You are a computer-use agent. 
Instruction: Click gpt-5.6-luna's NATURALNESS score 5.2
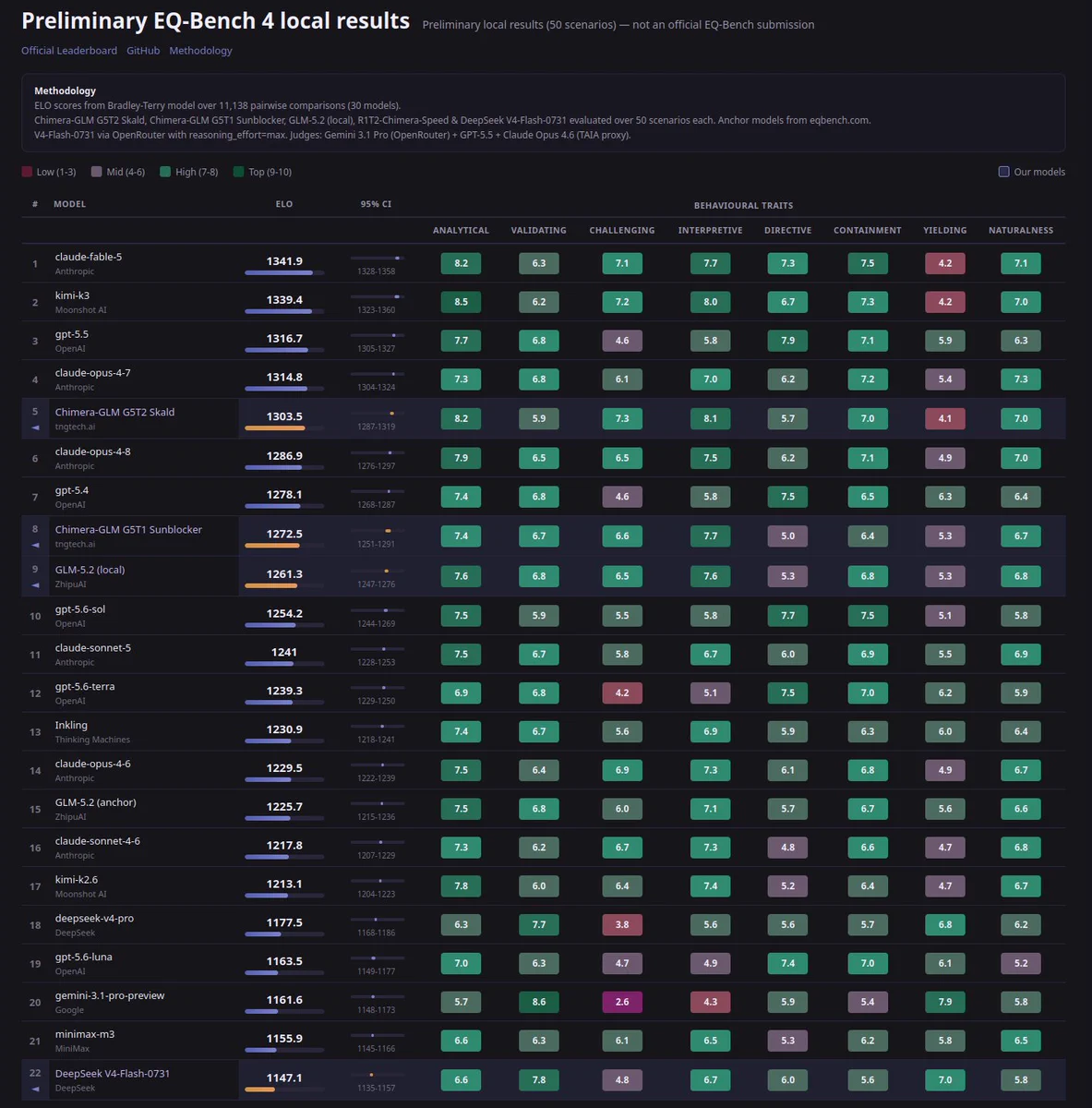click(1021, 963)
